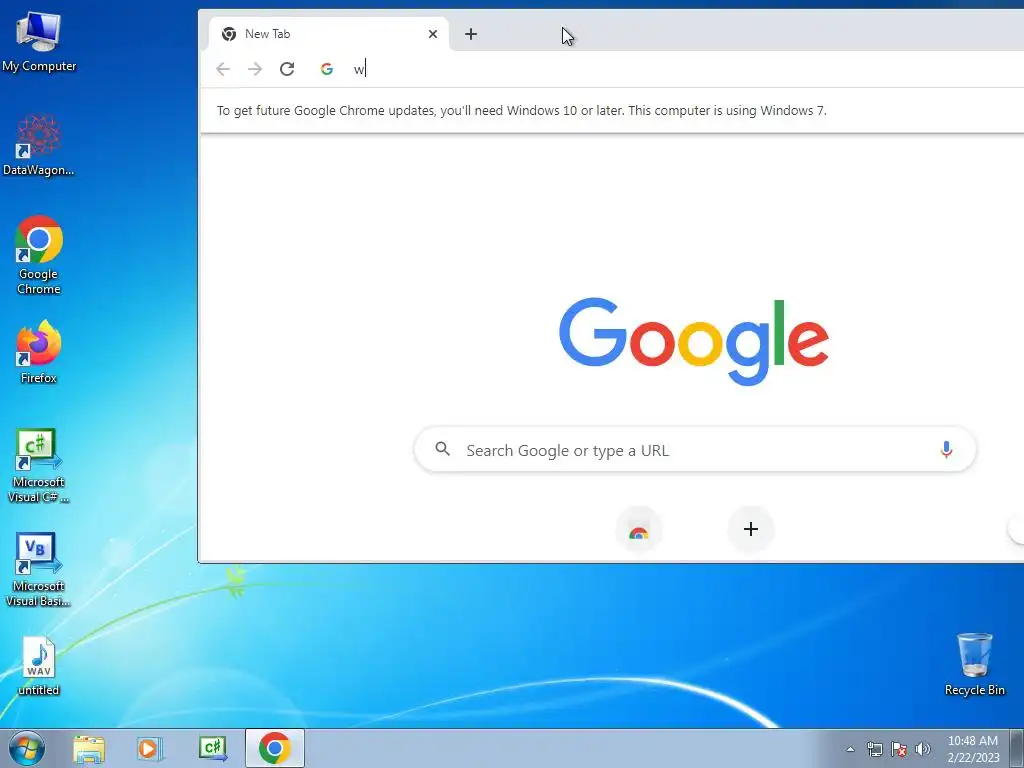
Task: Open a new tab with the plus button
Action: coord(471,34)
